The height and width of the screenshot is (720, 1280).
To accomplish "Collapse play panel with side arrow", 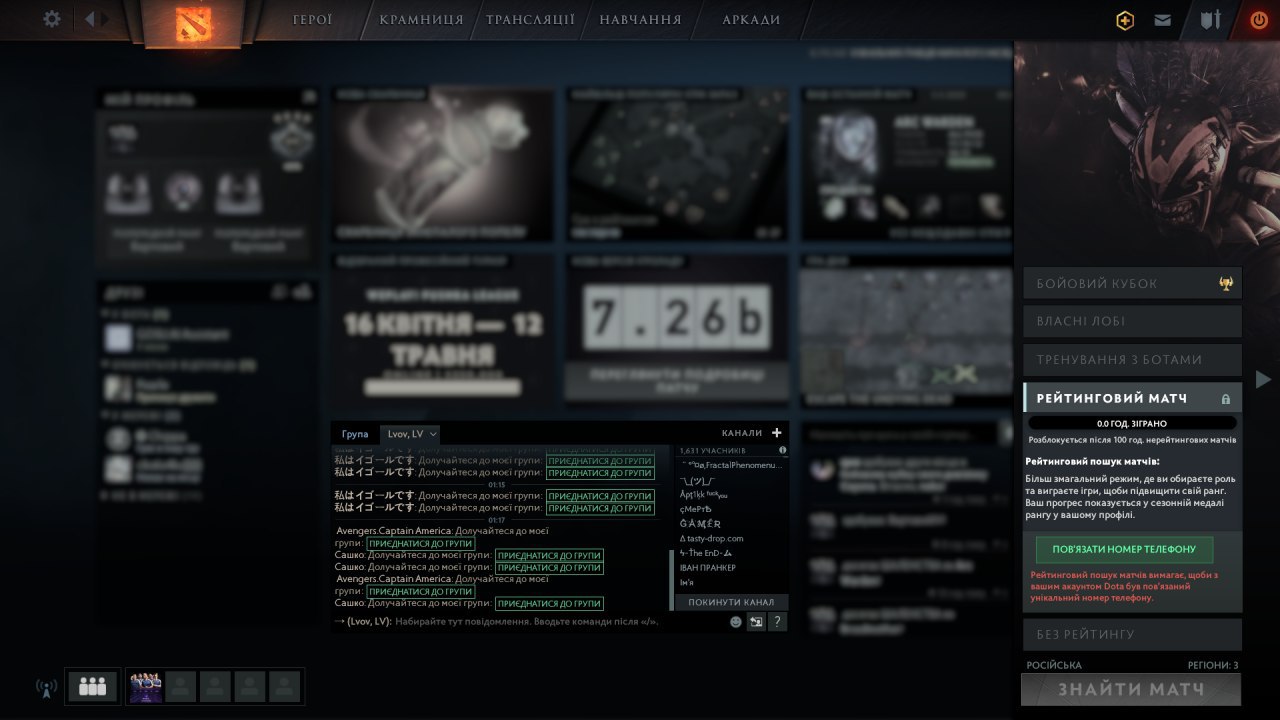I will coord(1263,379).
